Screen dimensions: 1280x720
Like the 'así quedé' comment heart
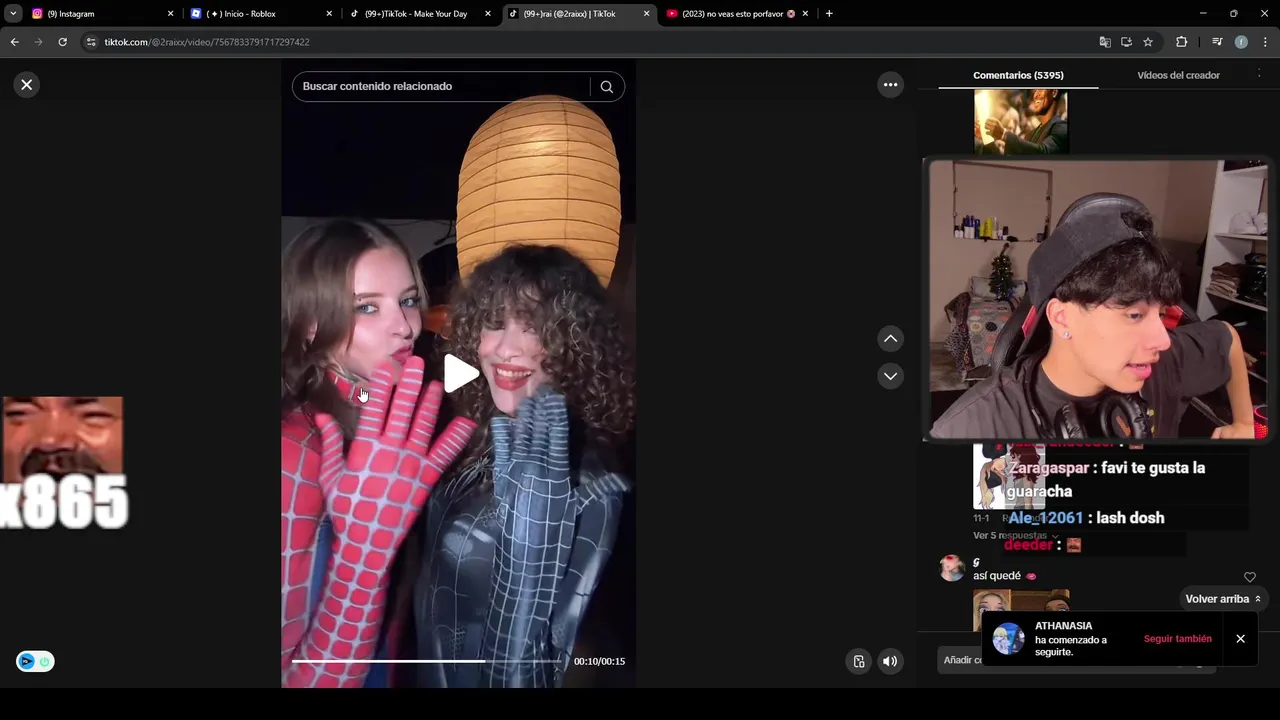pyautogui.click(x=1249, y=577)
